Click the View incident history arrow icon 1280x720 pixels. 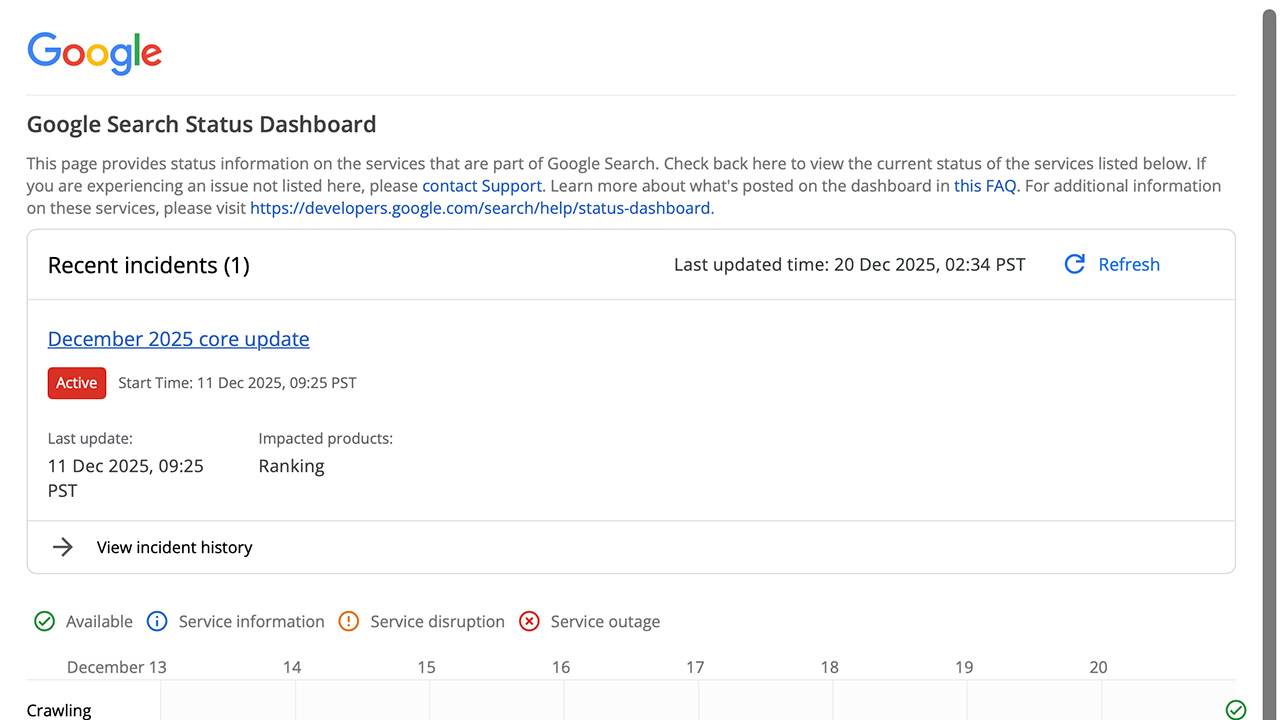pyautogui.click(x=63, y=547)
